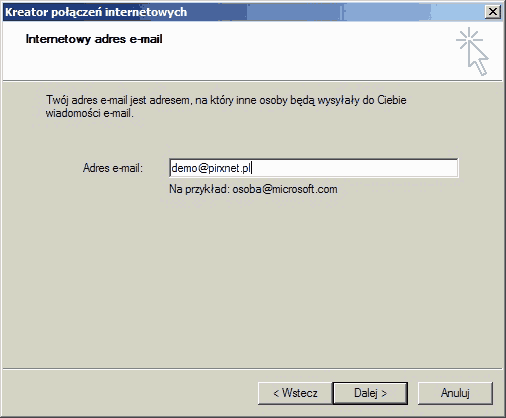Screen dimensions: 506x418
Task: Go back with the < Wstecz button
Action: pos(295,393)
